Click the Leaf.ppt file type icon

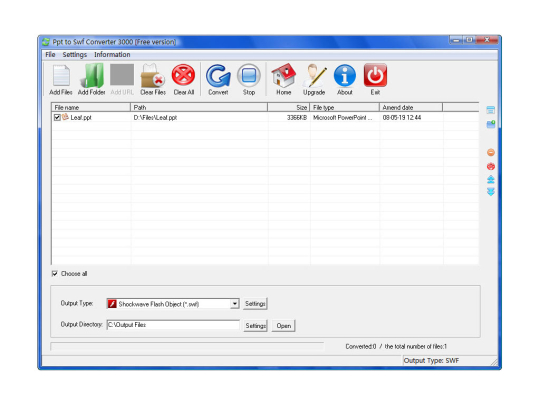click(65, 117)
